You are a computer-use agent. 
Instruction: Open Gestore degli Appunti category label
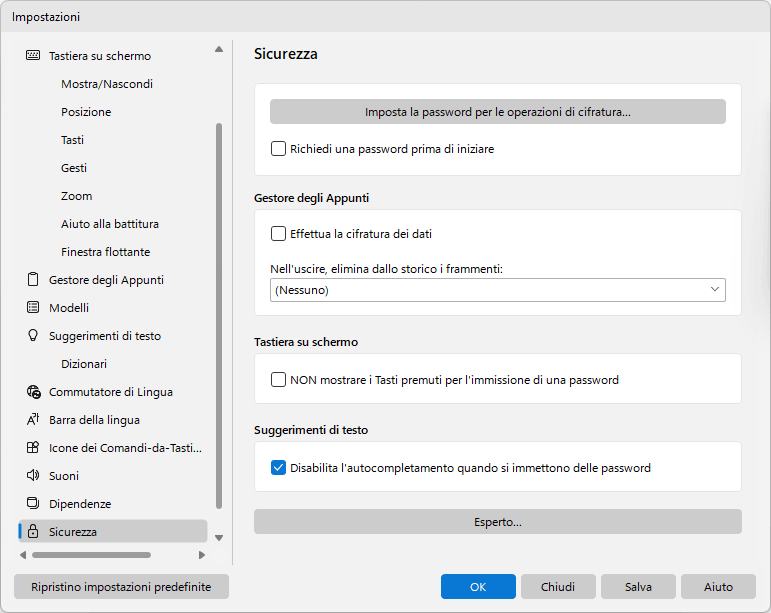106,280
